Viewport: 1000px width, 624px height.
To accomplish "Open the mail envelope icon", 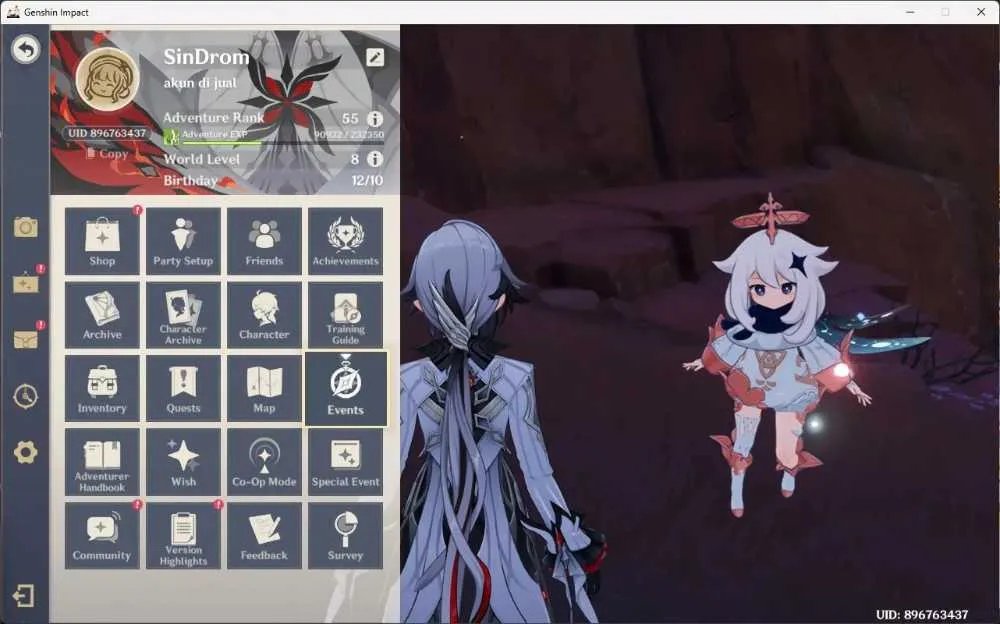I will [x=26, y=339].
